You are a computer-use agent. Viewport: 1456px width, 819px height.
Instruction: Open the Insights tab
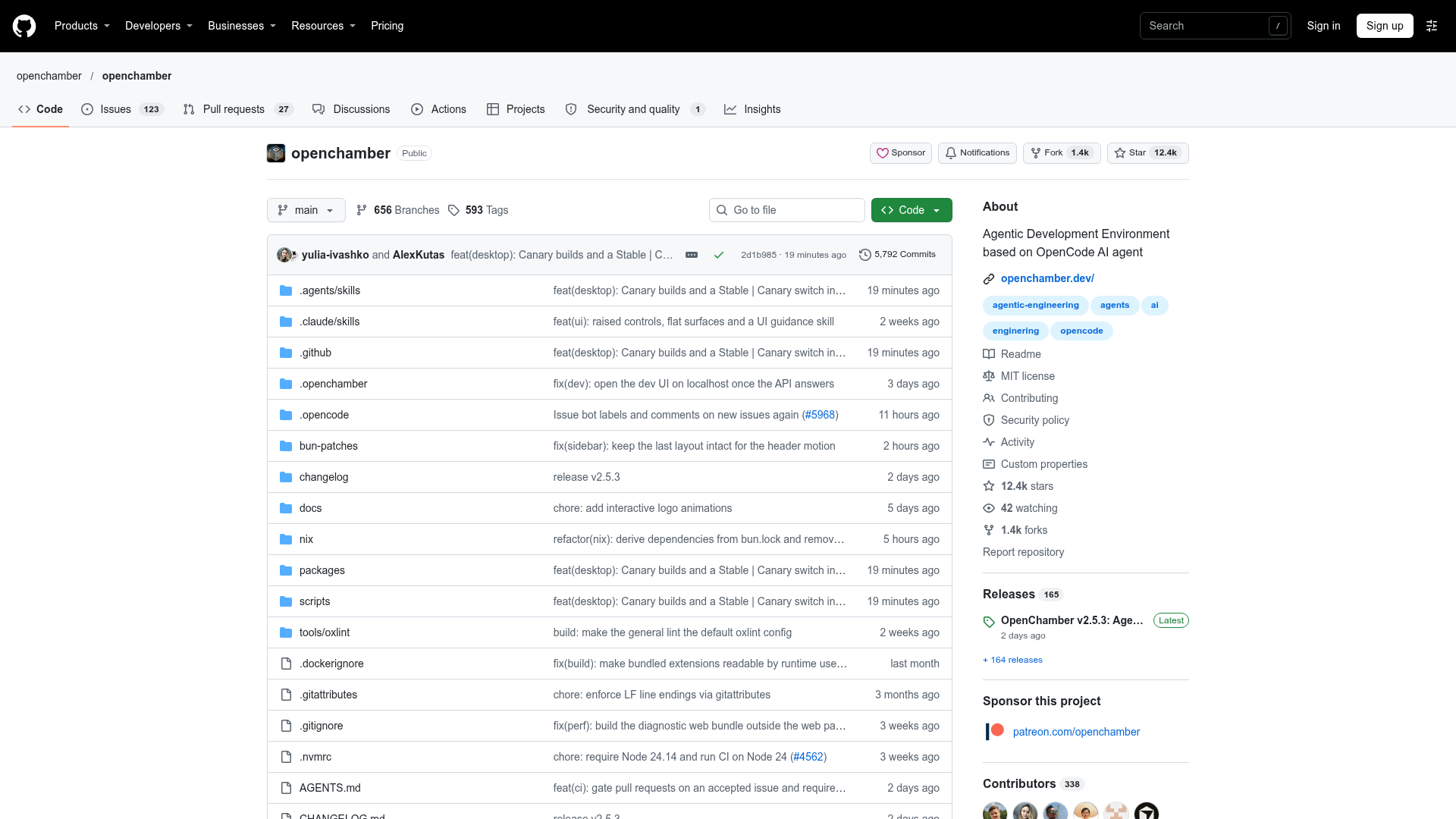coord(752,109)
